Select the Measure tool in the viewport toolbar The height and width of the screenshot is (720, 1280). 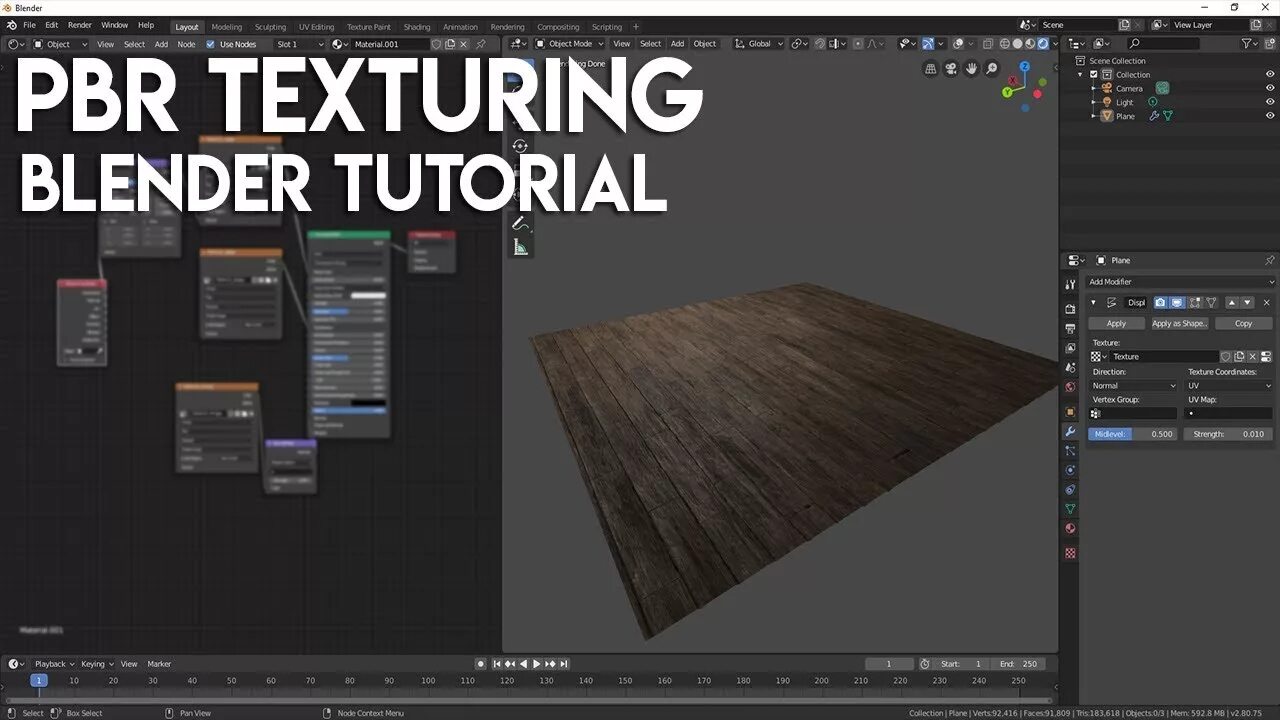[x=520, y=246]
